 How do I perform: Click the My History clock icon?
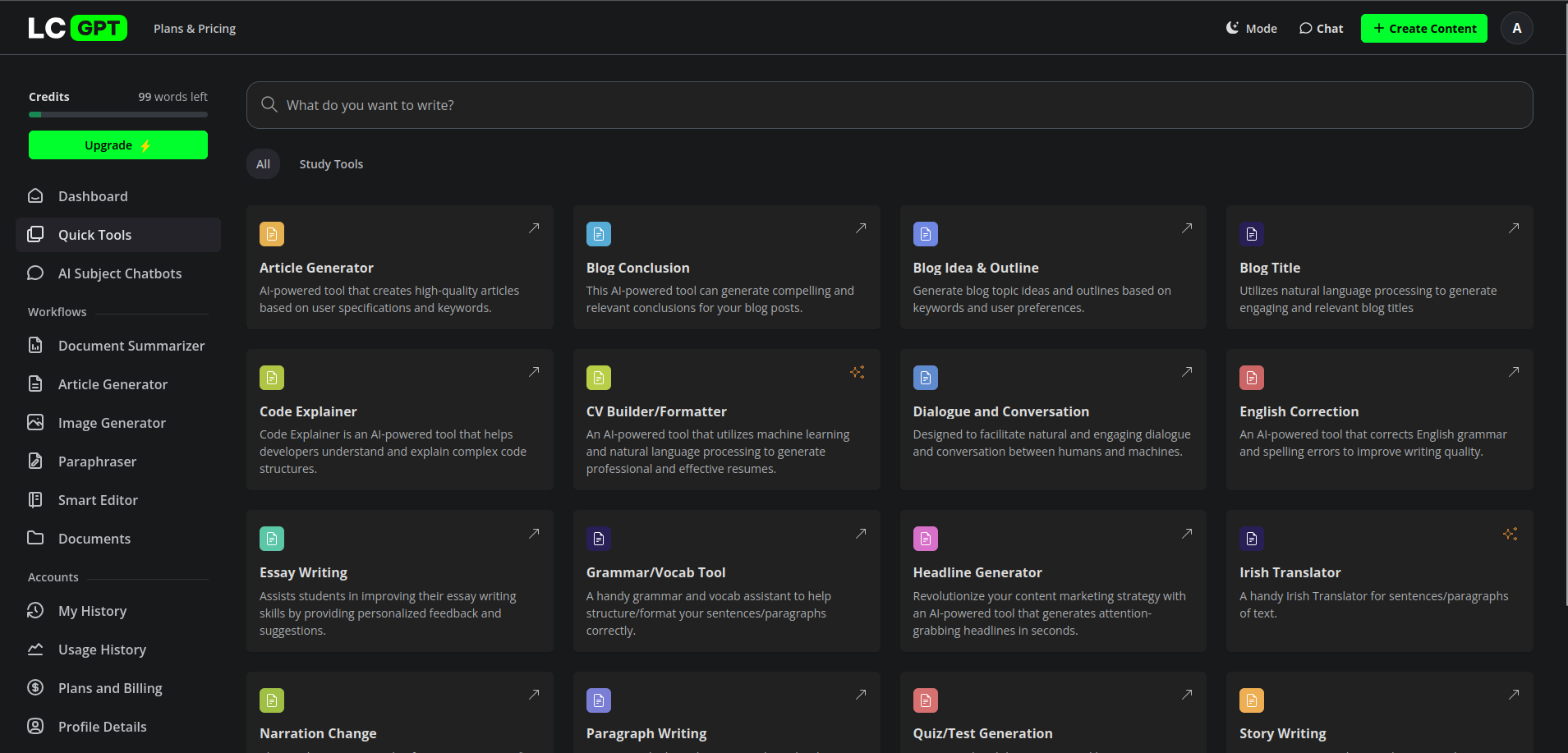pos(35,611)
